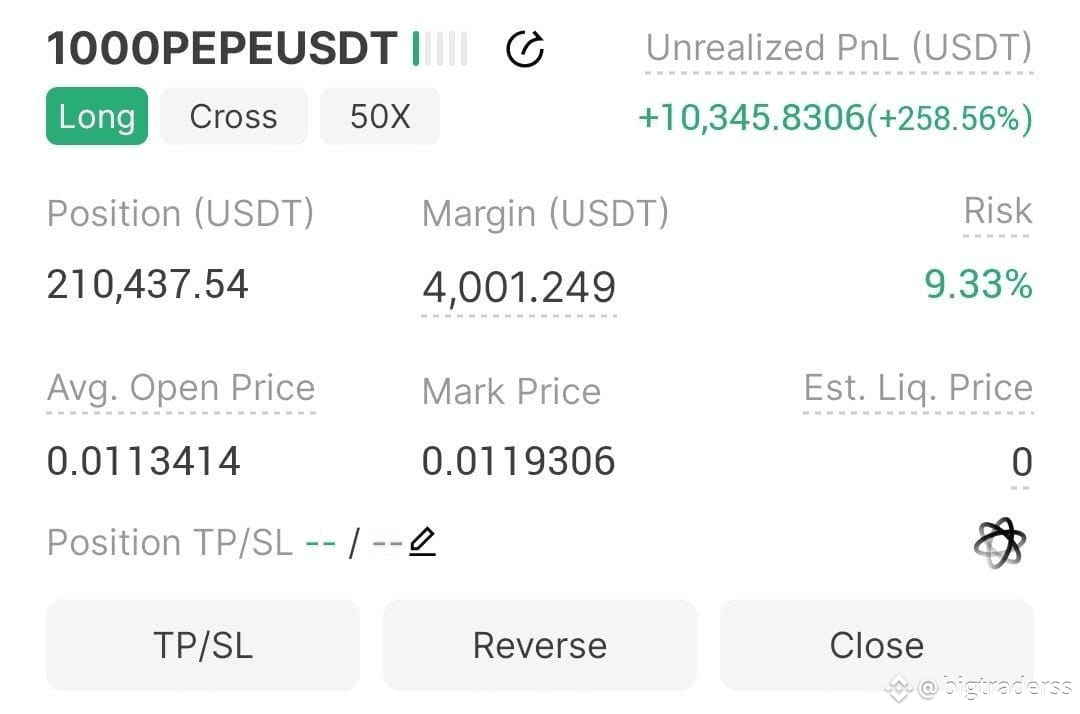Click the margin value 4,001.249
The image size is (1080, 714).
coord(519,288)
